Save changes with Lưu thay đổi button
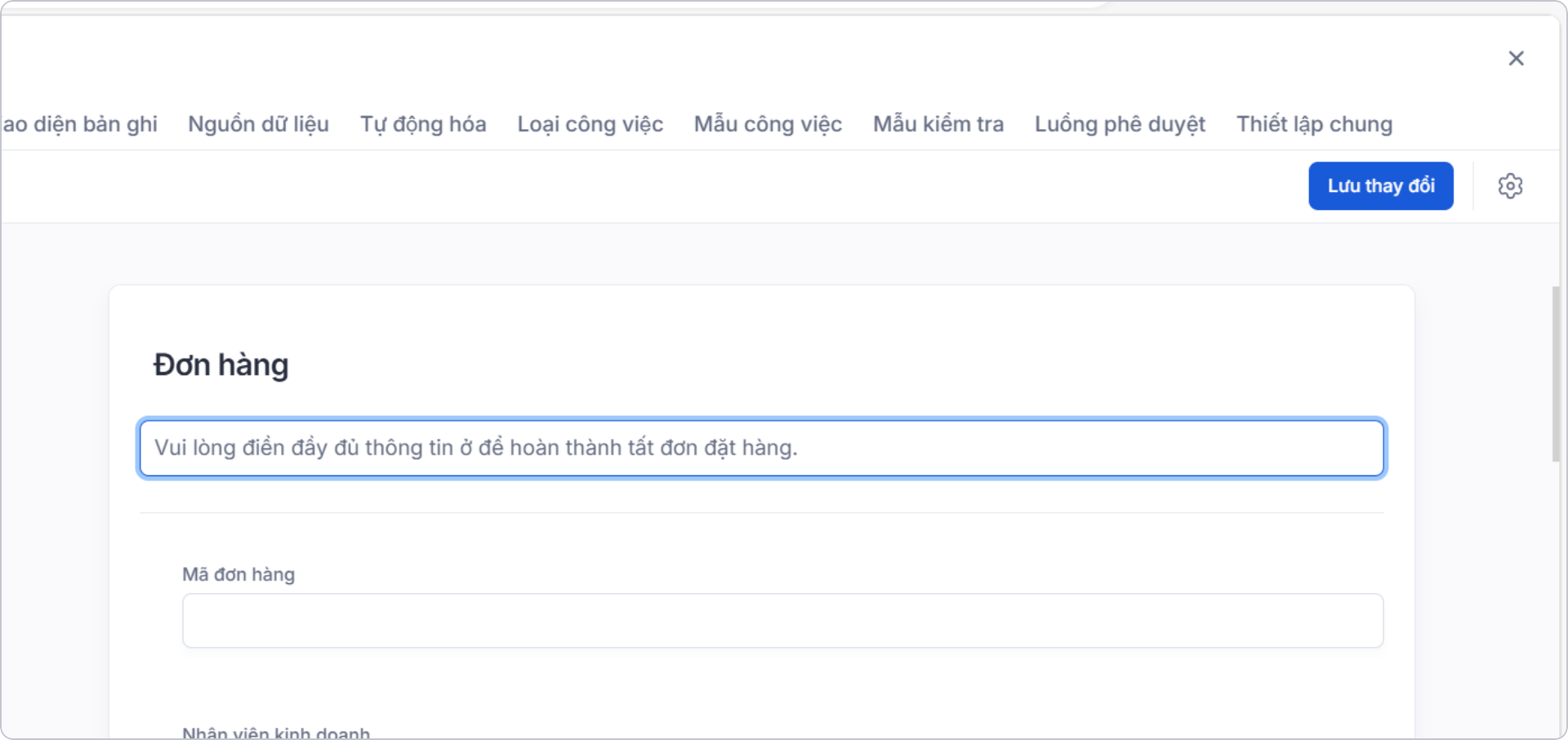This screenshot has width=1568, height=740. (1381, 186)
